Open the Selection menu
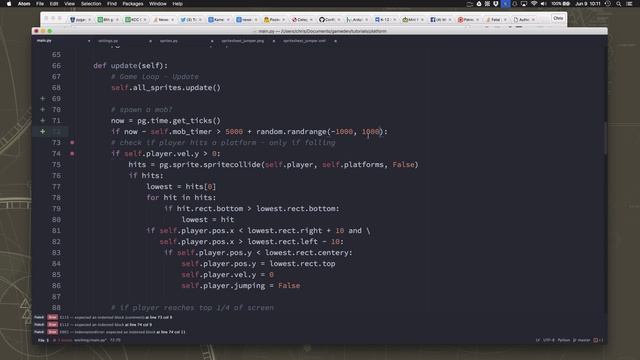Viewport: 640px width, 360px height. 91,4
